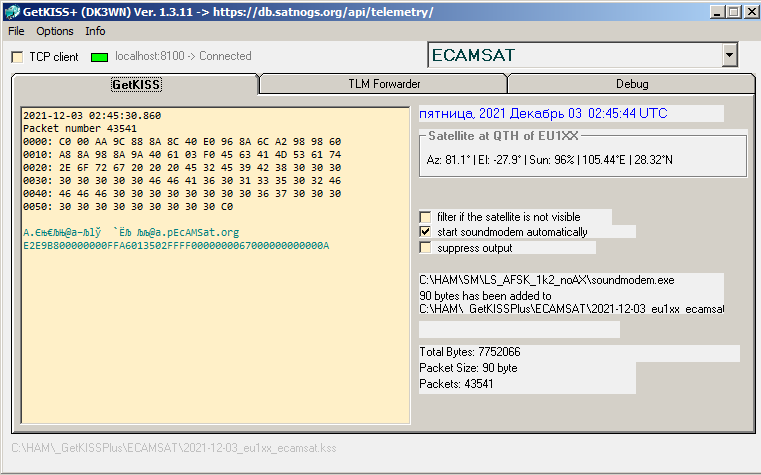Enable filter if satellite is not visible
This screenshot has width=761, height=475.
(x=425, y=217)
